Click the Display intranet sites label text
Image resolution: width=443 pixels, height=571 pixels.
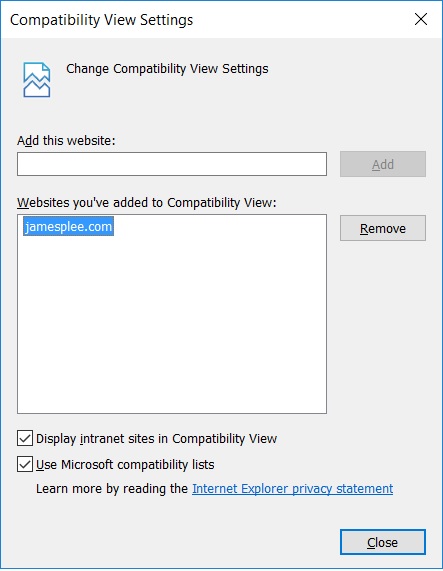tap(157, 439)
